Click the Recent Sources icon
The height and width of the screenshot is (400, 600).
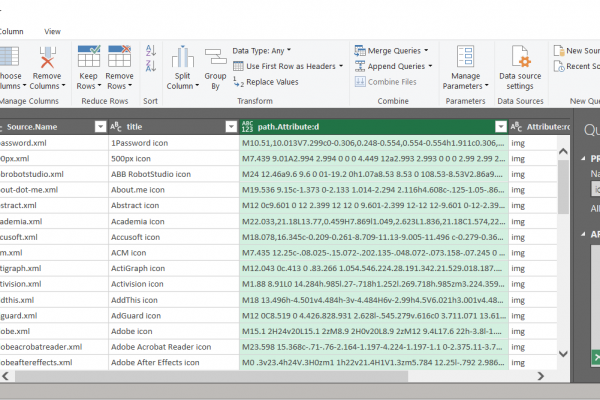[x=559, y=66]
